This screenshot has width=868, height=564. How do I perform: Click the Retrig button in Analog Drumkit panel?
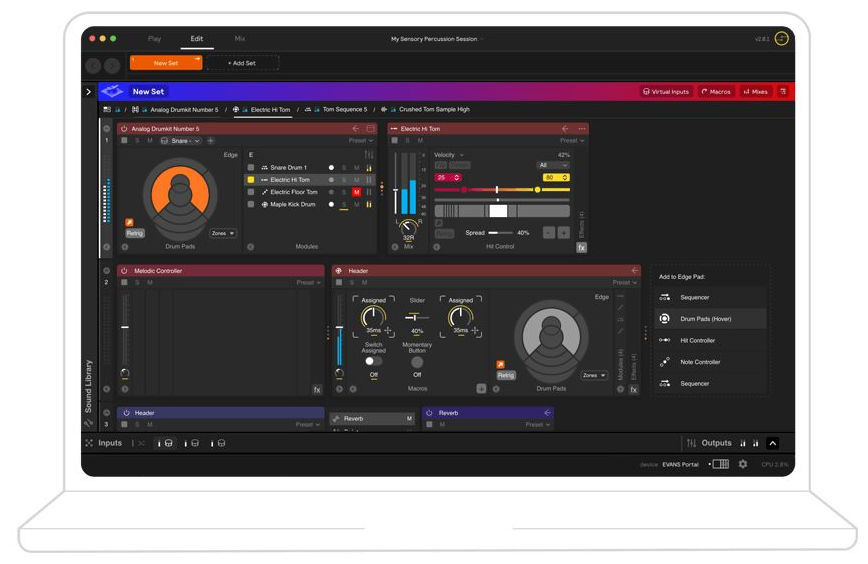click(135, 233)
